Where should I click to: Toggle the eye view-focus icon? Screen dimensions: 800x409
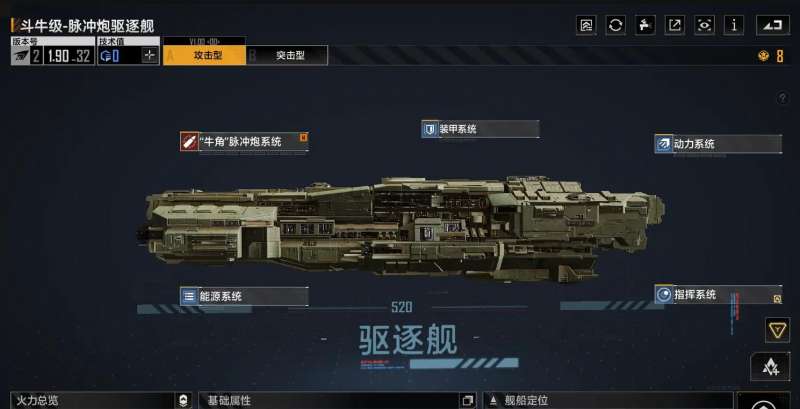(704, 25)
